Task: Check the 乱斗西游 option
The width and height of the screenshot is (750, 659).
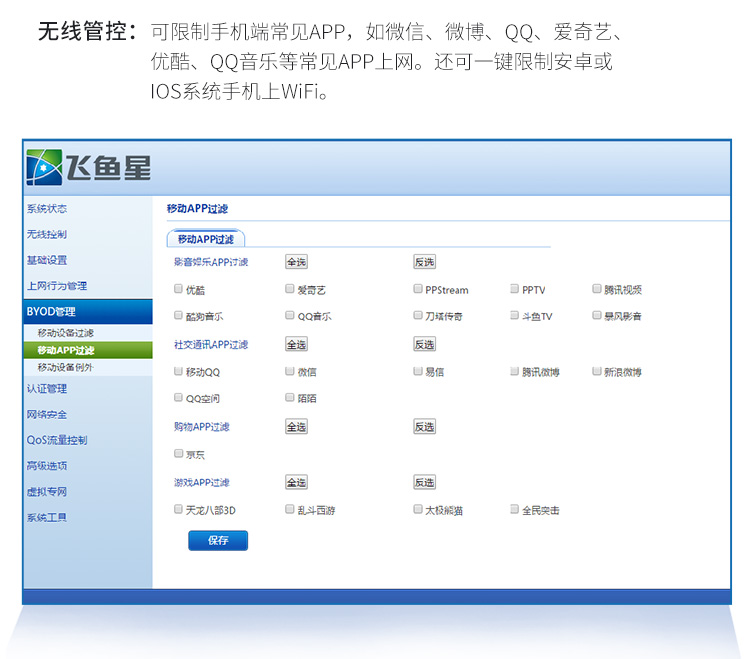Action: tap(289, 509)
